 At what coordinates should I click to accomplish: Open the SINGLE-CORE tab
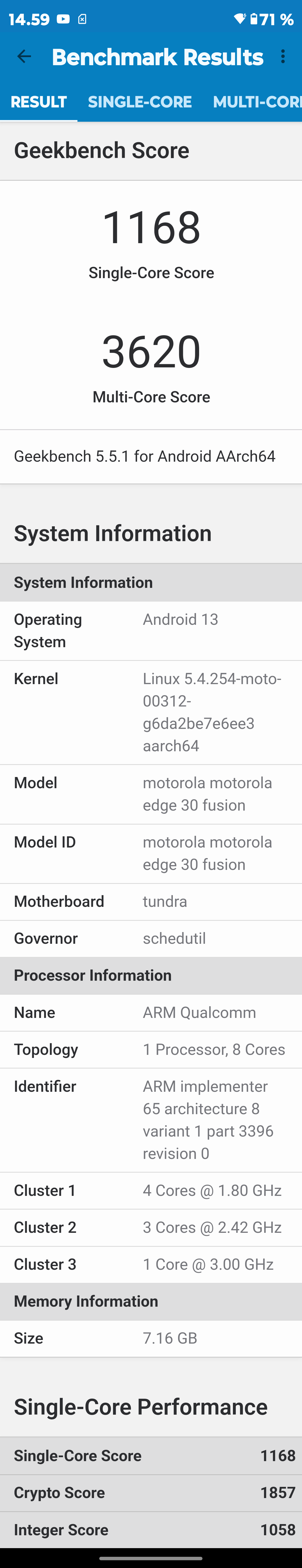tap(140, 102)
